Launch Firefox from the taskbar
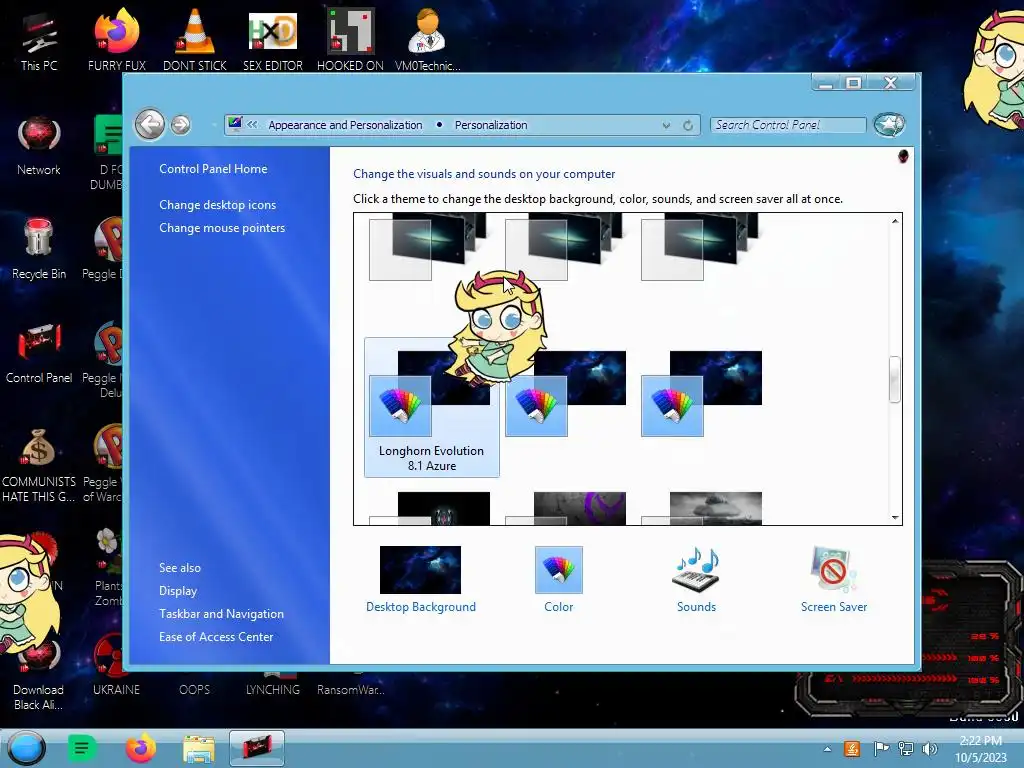Viewport: 1024px width, 768px height. 141,748
